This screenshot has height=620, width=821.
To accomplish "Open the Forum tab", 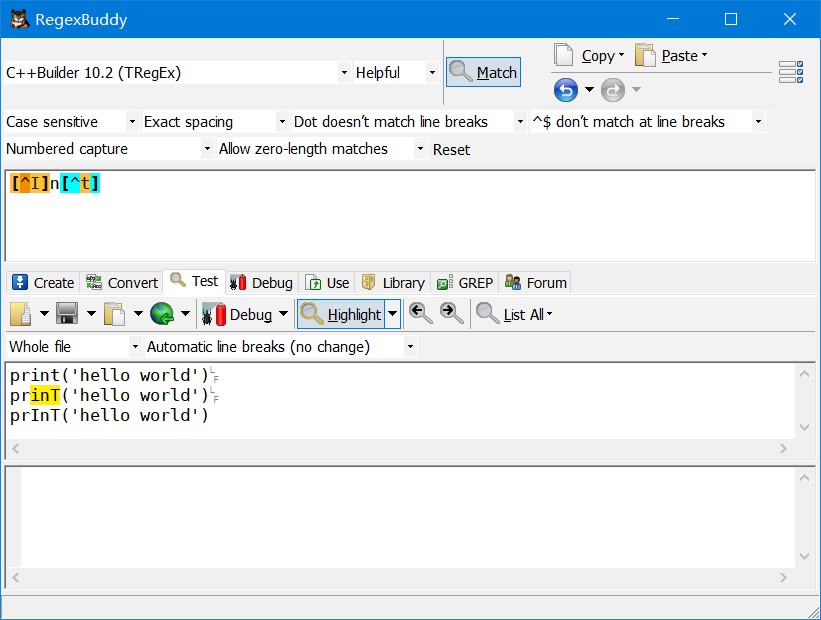I will coord(535,283).
